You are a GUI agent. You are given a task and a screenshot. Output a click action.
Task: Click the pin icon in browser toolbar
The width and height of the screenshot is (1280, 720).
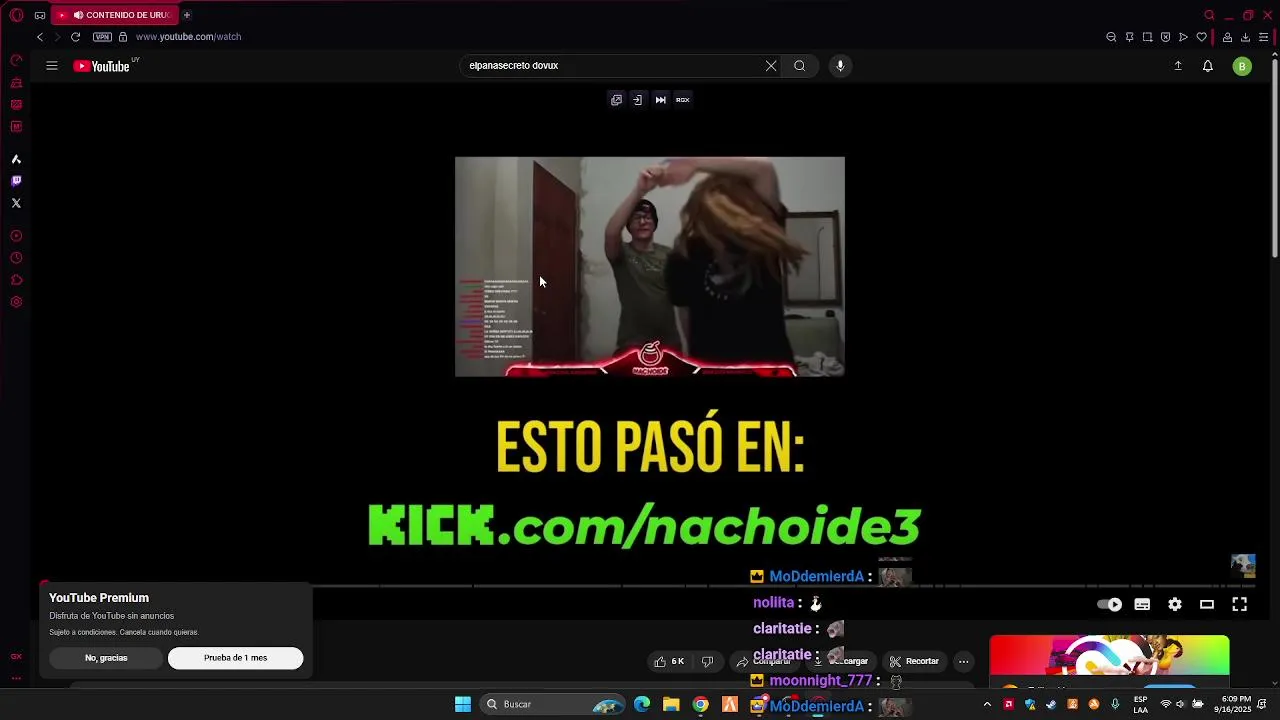(1129, 37)
